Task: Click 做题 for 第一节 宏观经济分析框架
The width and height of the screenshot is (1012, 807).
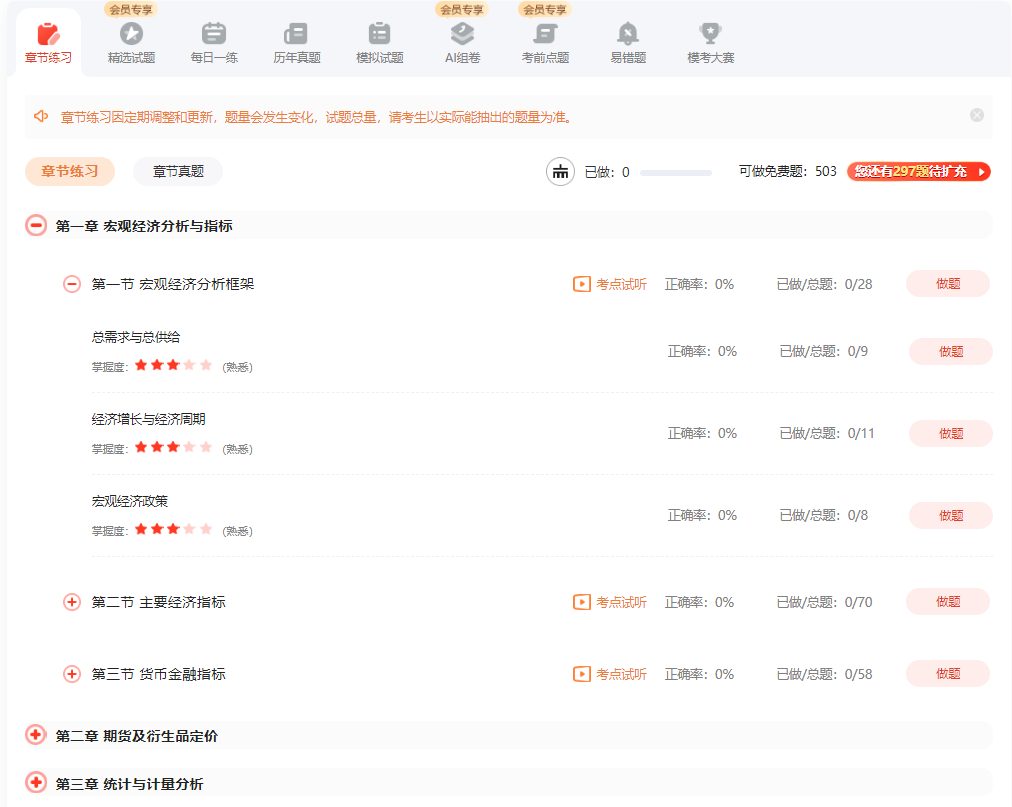Action: [947, 283]
